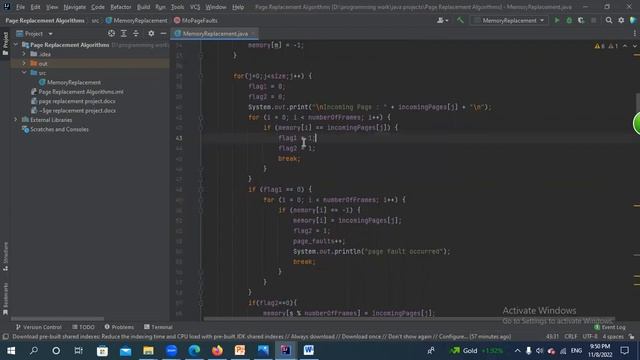This screenshot has height=360, width=640.
Task: Click the Stop process icon
Action: click(593, 20)
